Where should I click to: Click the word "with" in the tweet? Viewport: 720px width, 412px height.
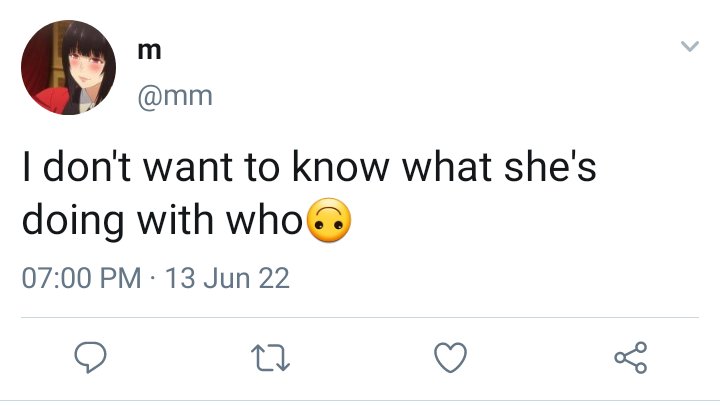coord(175,219)
